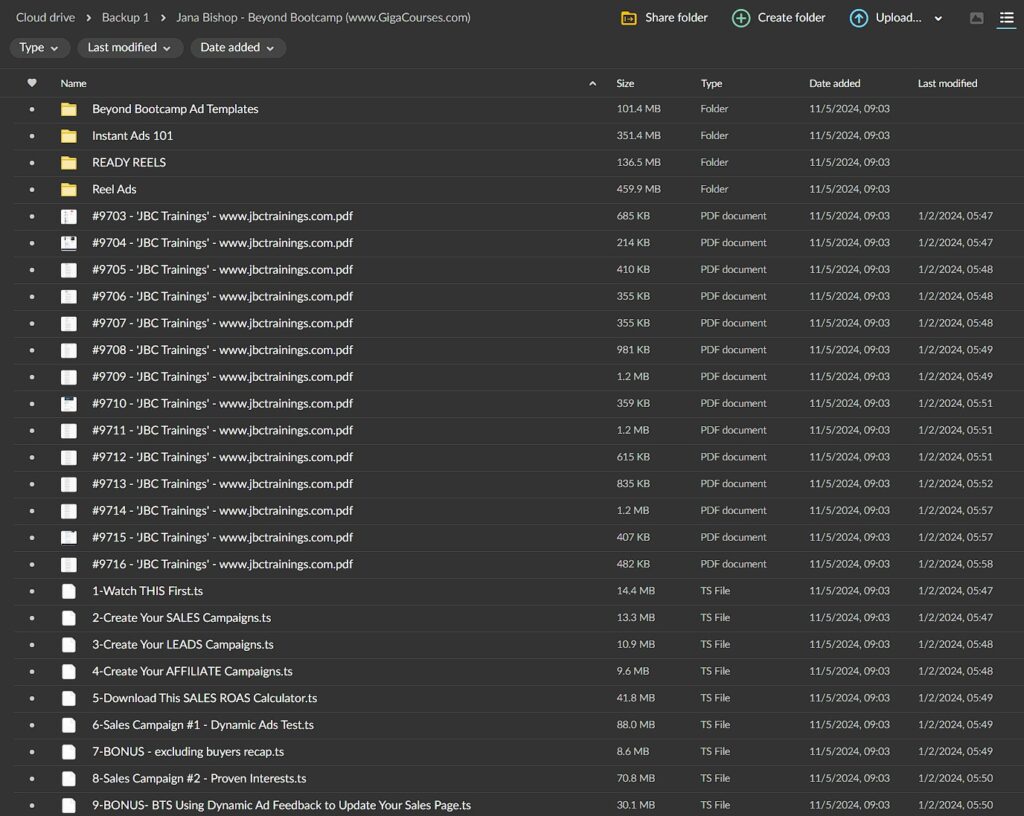Click the Upload arrow icon

point(858,18)
